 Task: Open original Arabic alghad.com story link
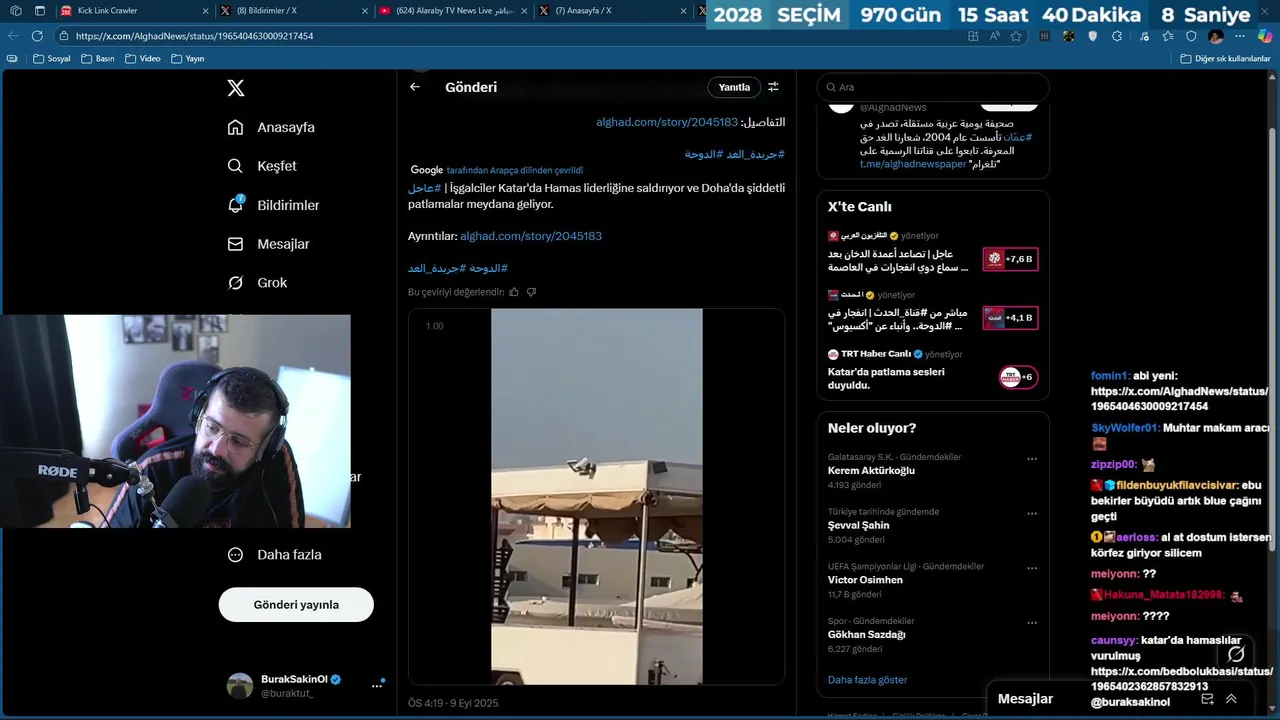pyautogui.click(x=667, y=122)
